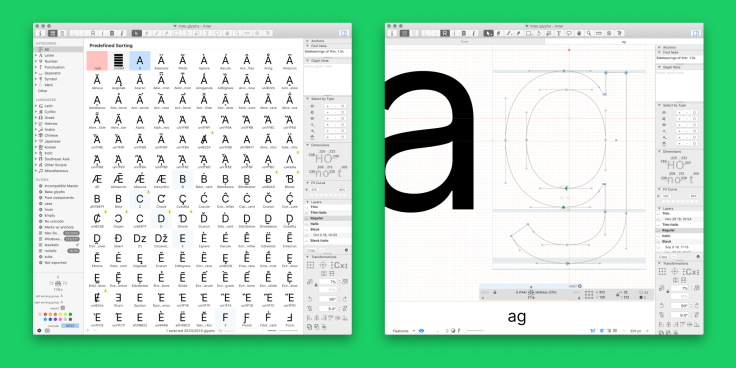The height and width of the screenshot is (368, 736).
Task: Toggle the export checkbox in glyph info
Action: coord(63,307)
